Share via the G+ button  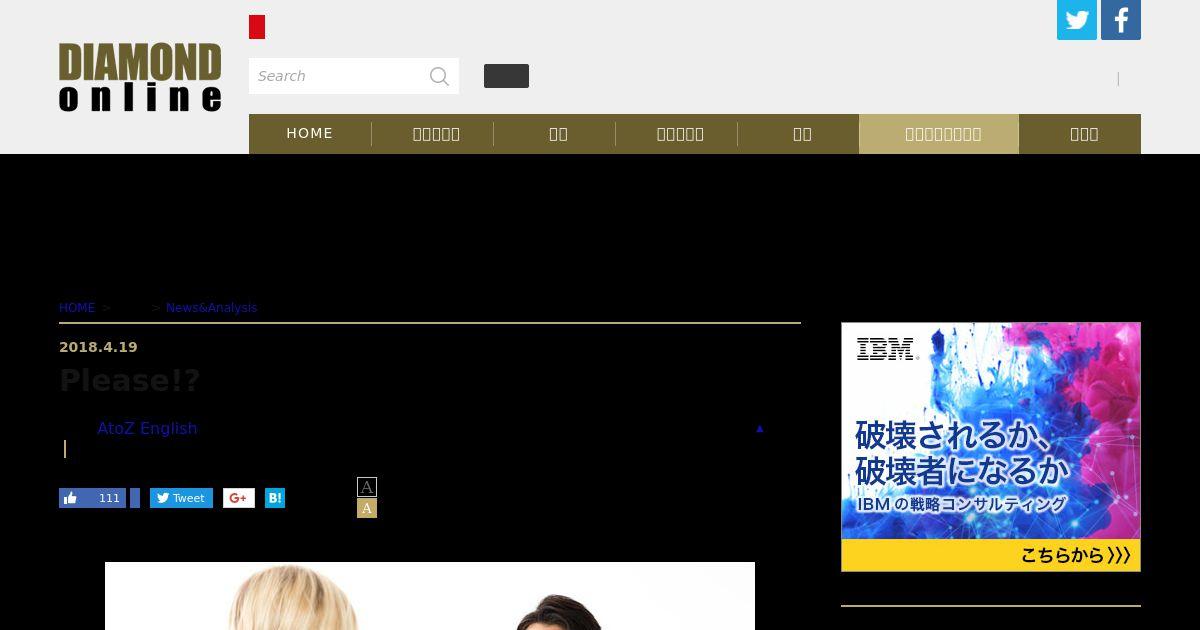point(239,498)
